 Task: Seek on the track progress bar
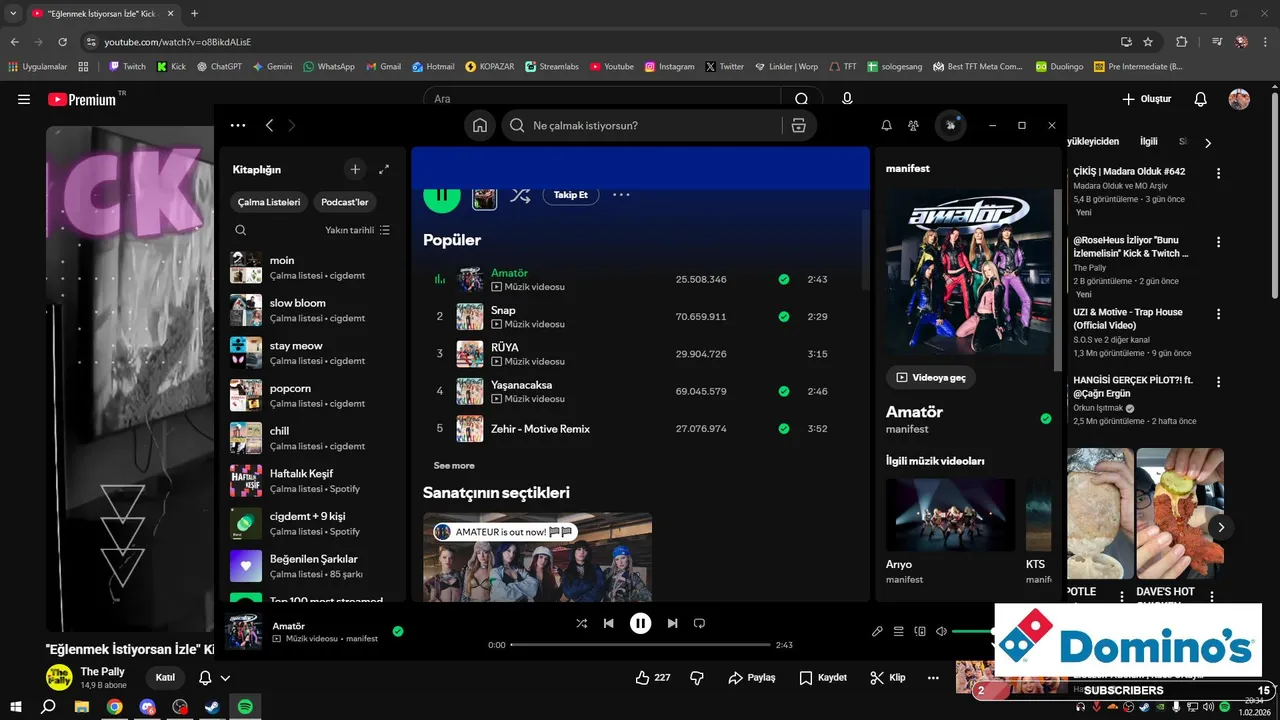pyautogui.click(x=640, y=645)
